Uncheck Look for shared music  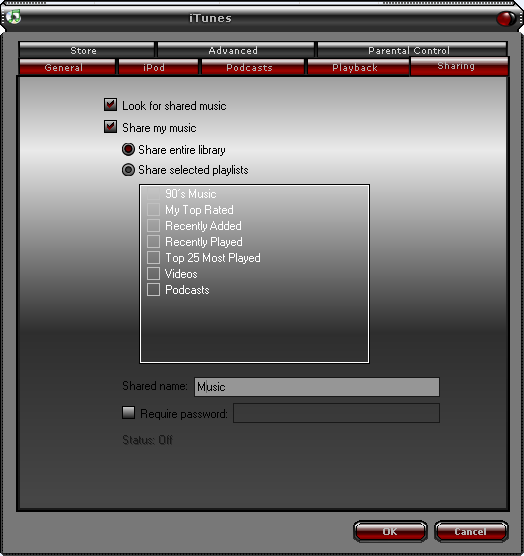(110, 105)
